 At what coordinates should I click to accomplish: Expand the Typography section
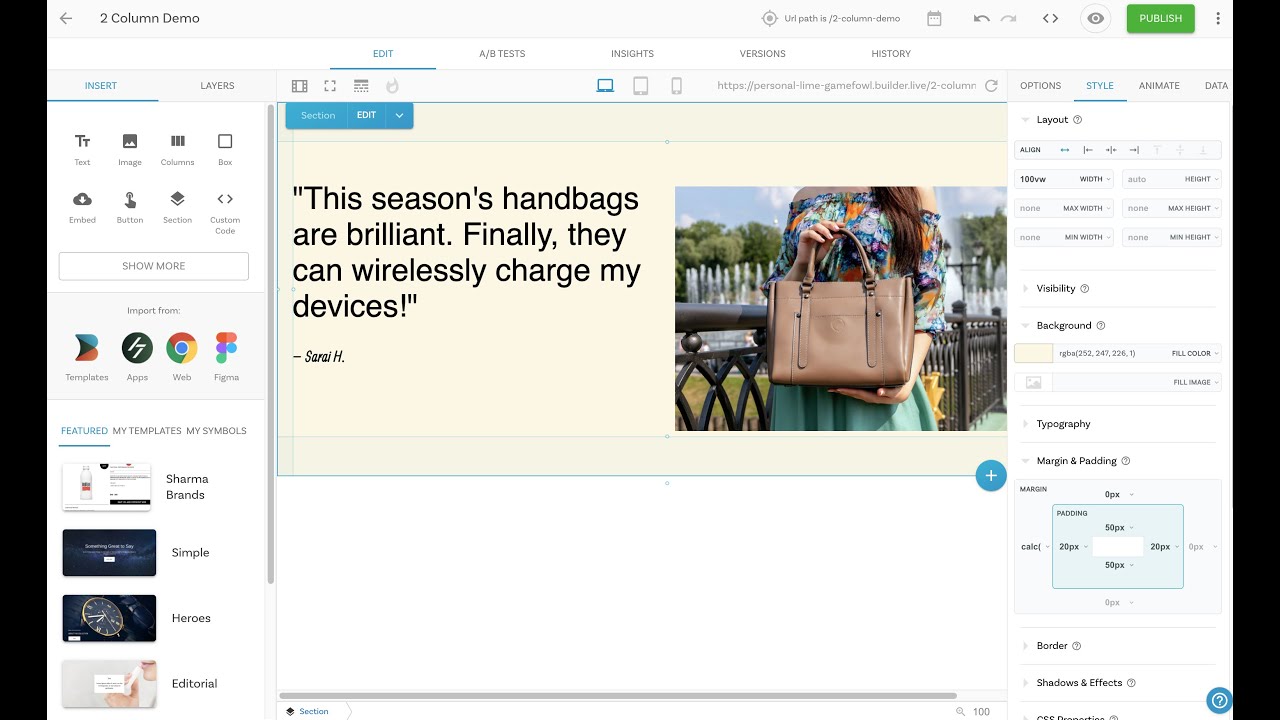pyautogui.click(x=1025, y=424)
